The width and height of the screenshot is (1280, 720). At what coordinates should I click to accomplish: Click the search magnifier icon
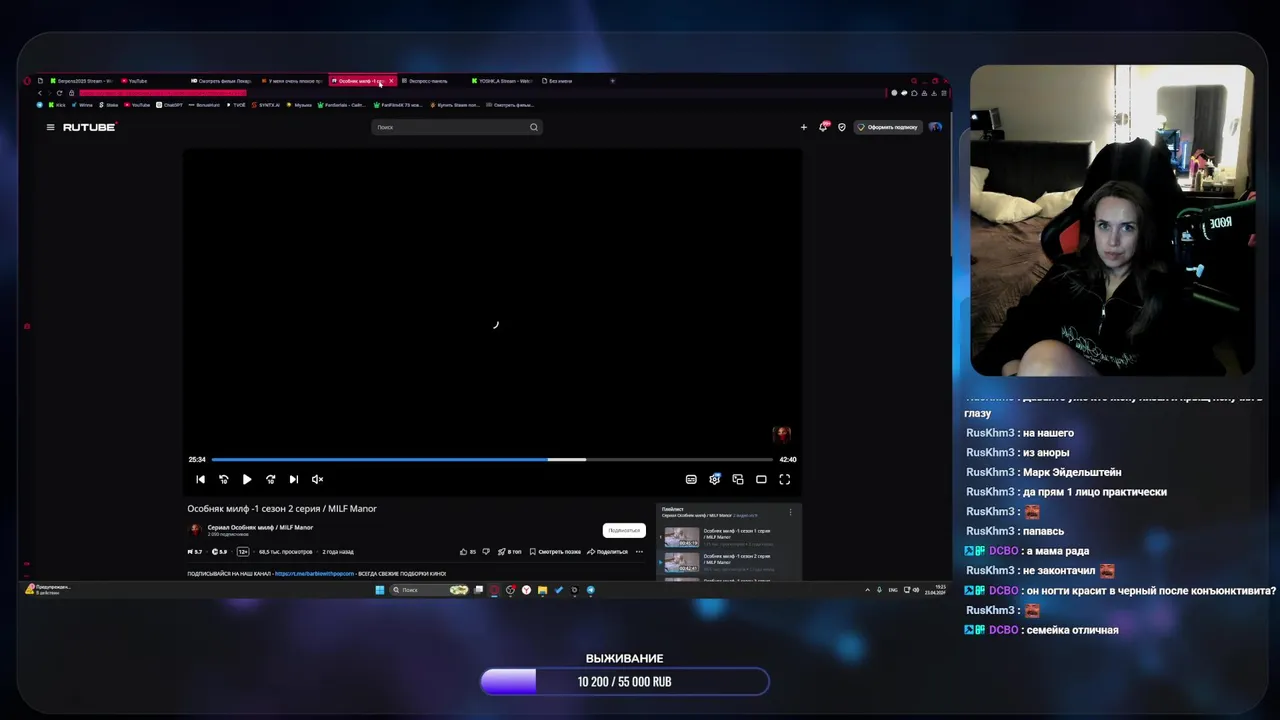coord(534,127)
